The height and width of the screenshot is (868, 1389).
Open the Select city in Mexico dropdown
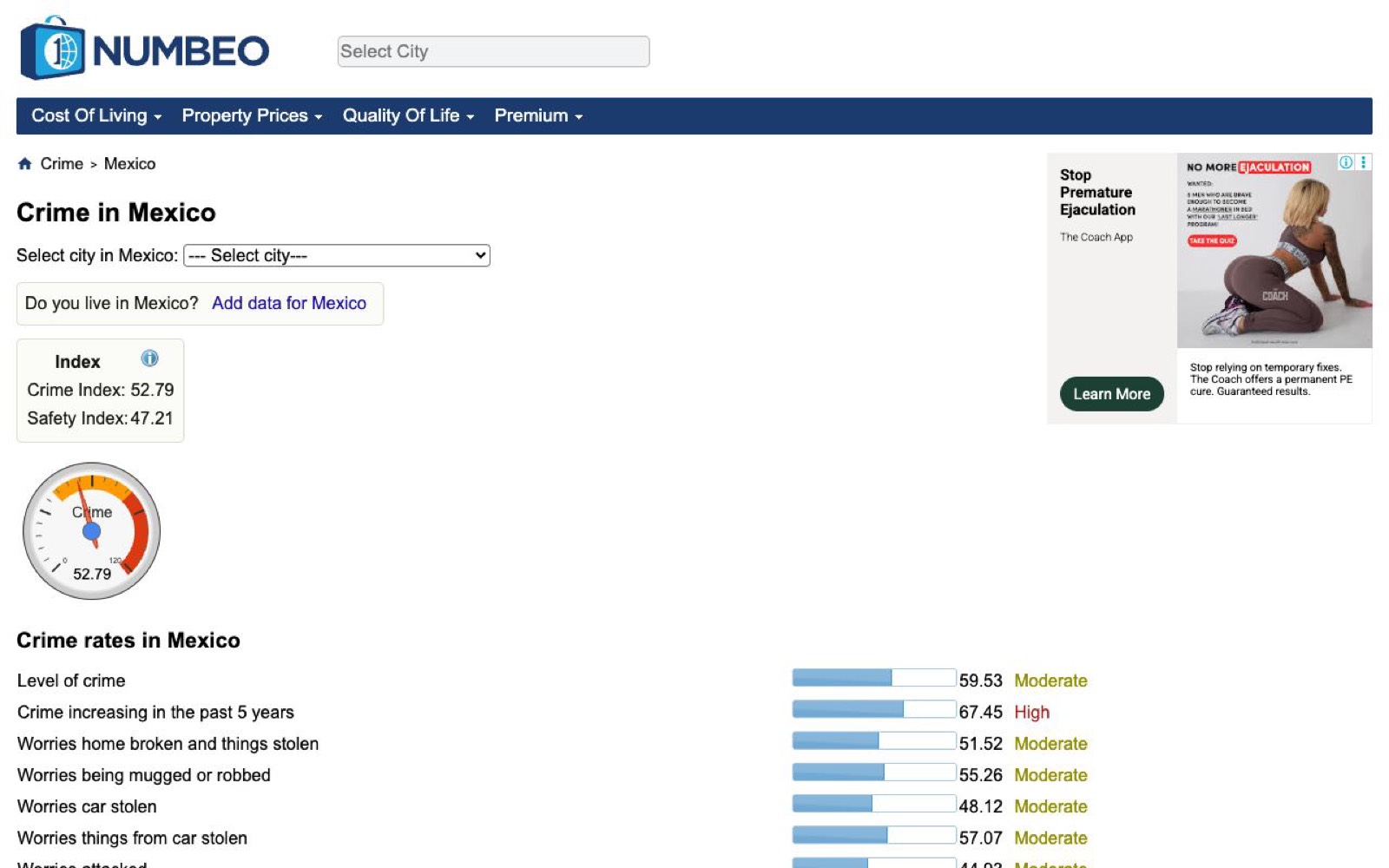point(337,256)
